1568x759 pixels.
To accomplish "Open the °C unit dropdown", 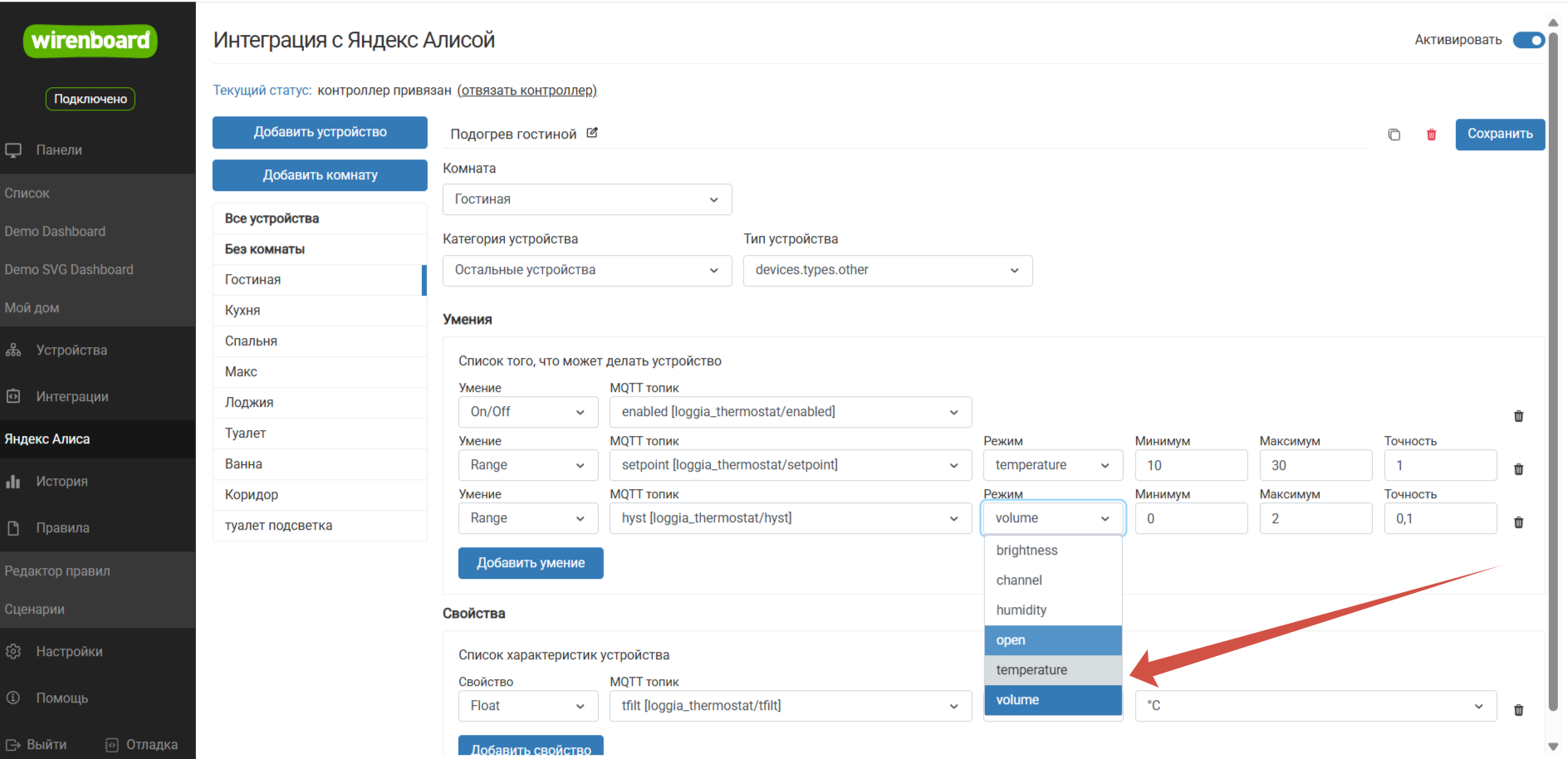I will pos(1316,706).
